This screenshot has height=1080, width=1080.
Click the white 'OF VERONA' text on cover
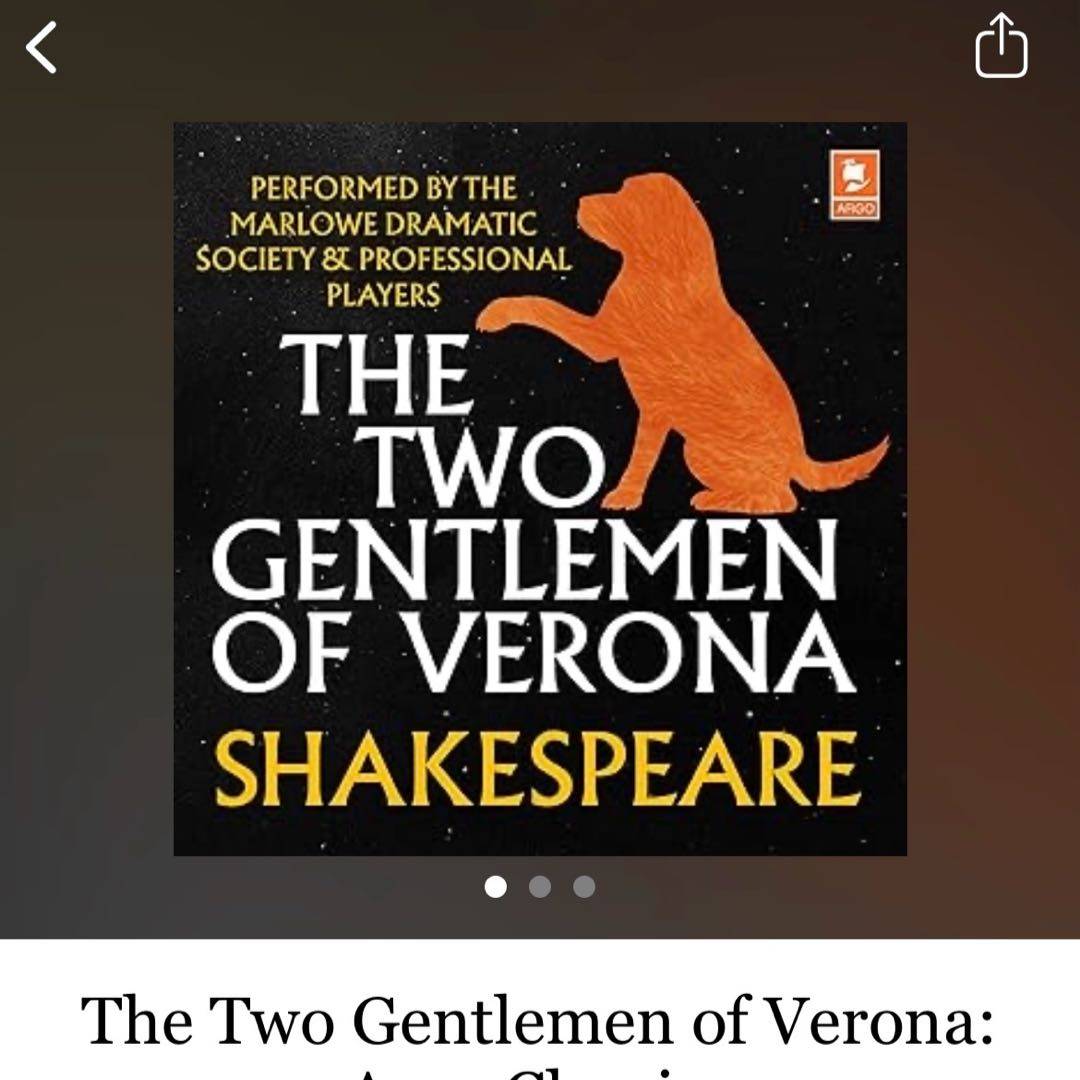(534, 652)
